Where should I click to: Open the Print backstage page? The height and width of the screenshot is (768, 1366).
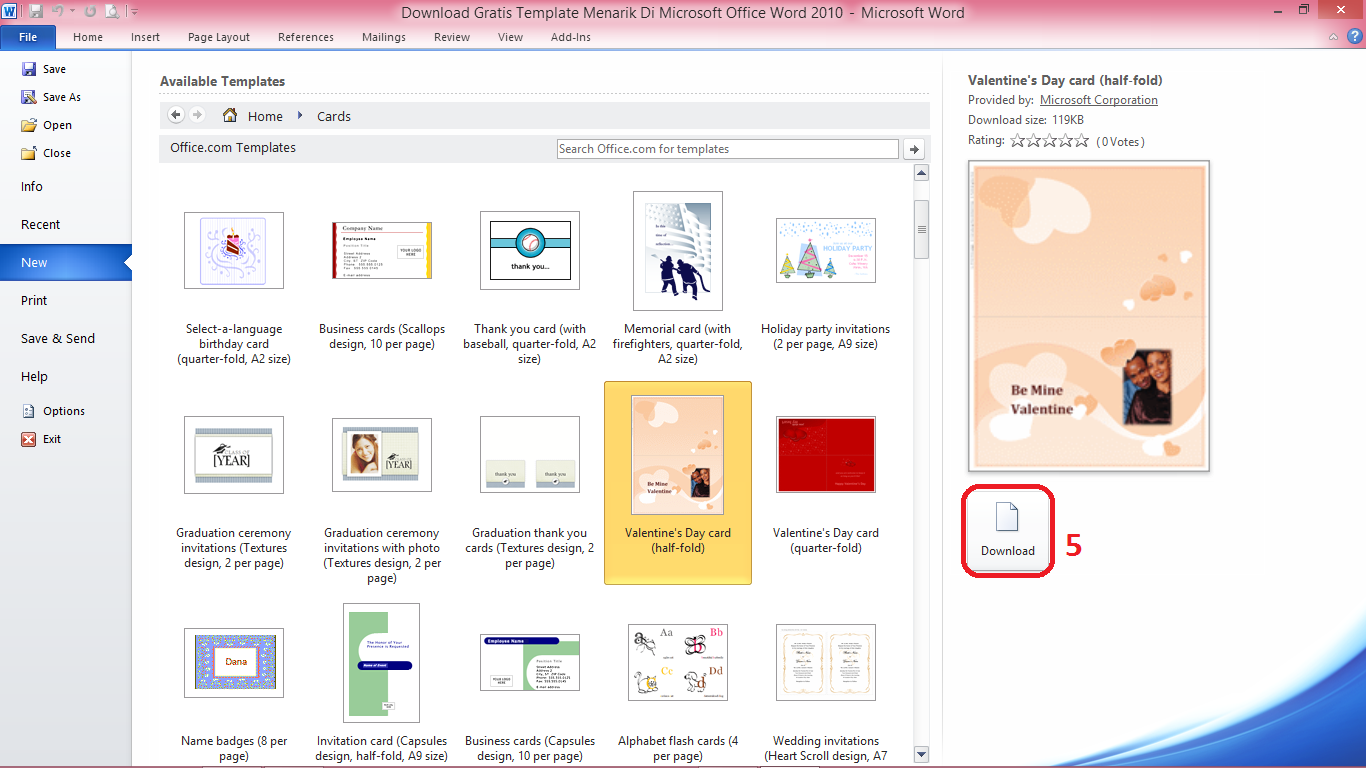(65, 301)
